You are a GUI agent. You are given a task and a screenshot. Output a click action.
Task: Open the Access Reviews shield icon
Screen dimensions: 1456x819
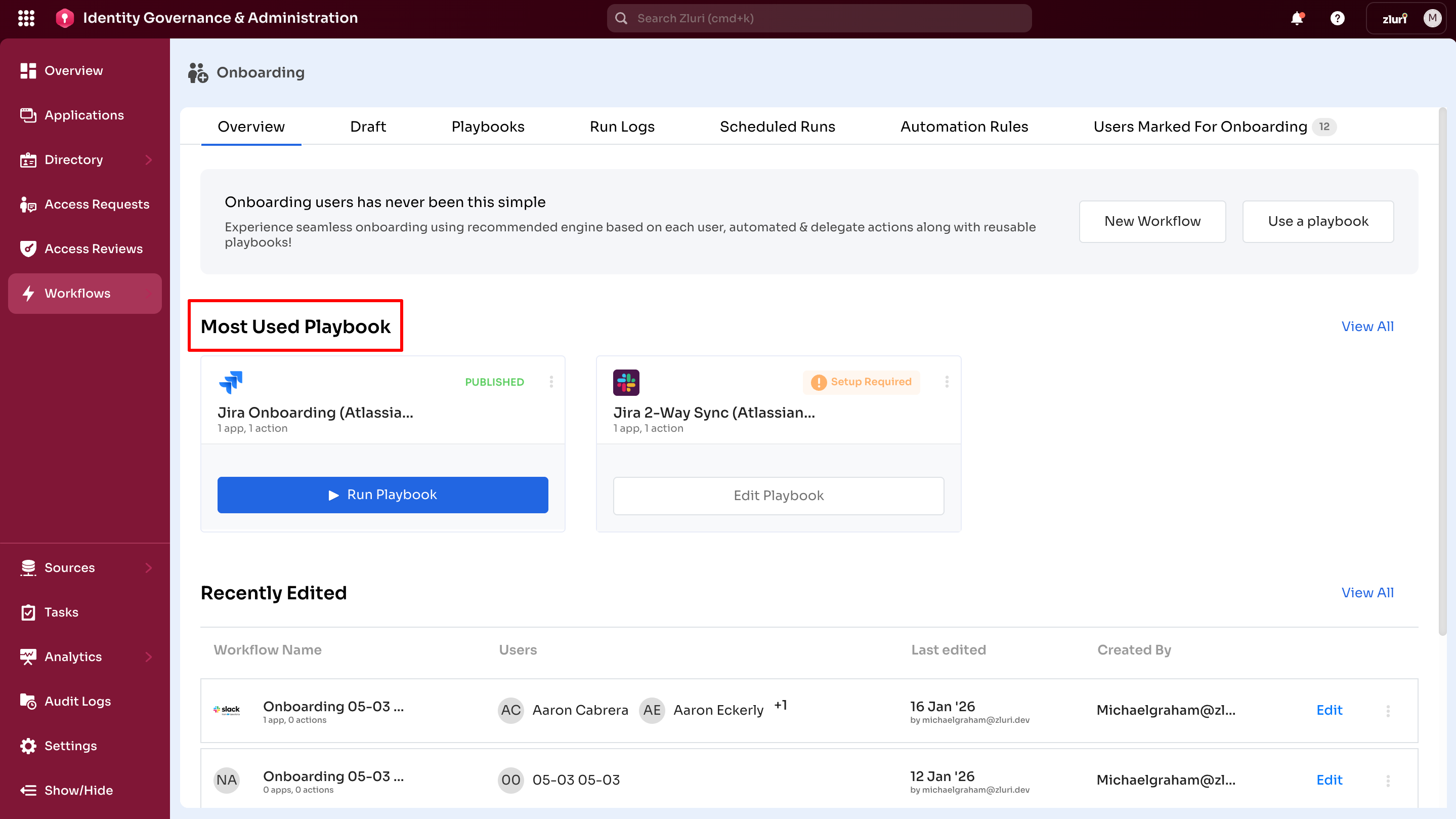(28, 249)
